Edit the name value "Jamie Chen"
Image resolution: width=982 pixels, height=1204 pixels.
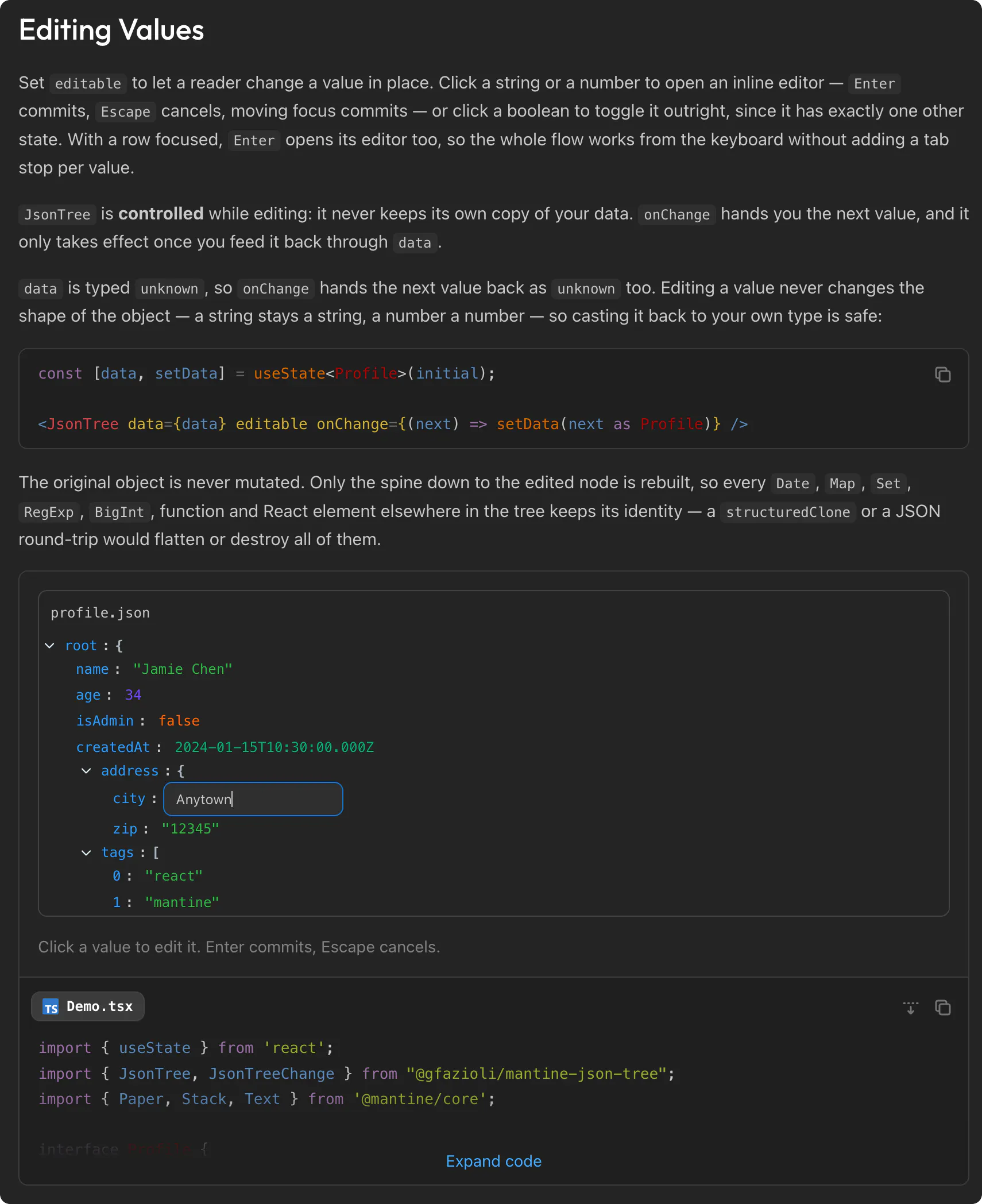(183, 669)
